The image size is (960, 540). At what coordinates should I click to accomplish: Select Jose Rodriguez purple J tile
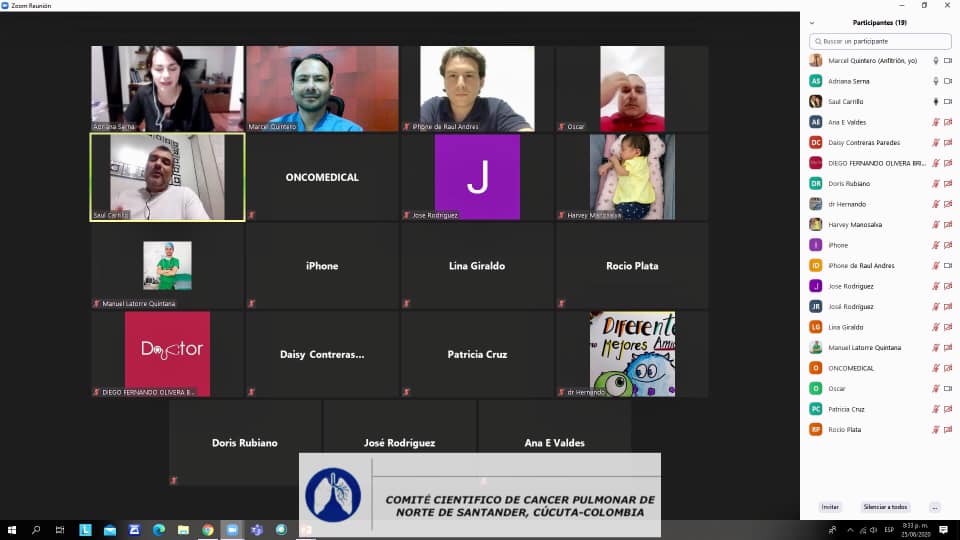coord(478,178)
